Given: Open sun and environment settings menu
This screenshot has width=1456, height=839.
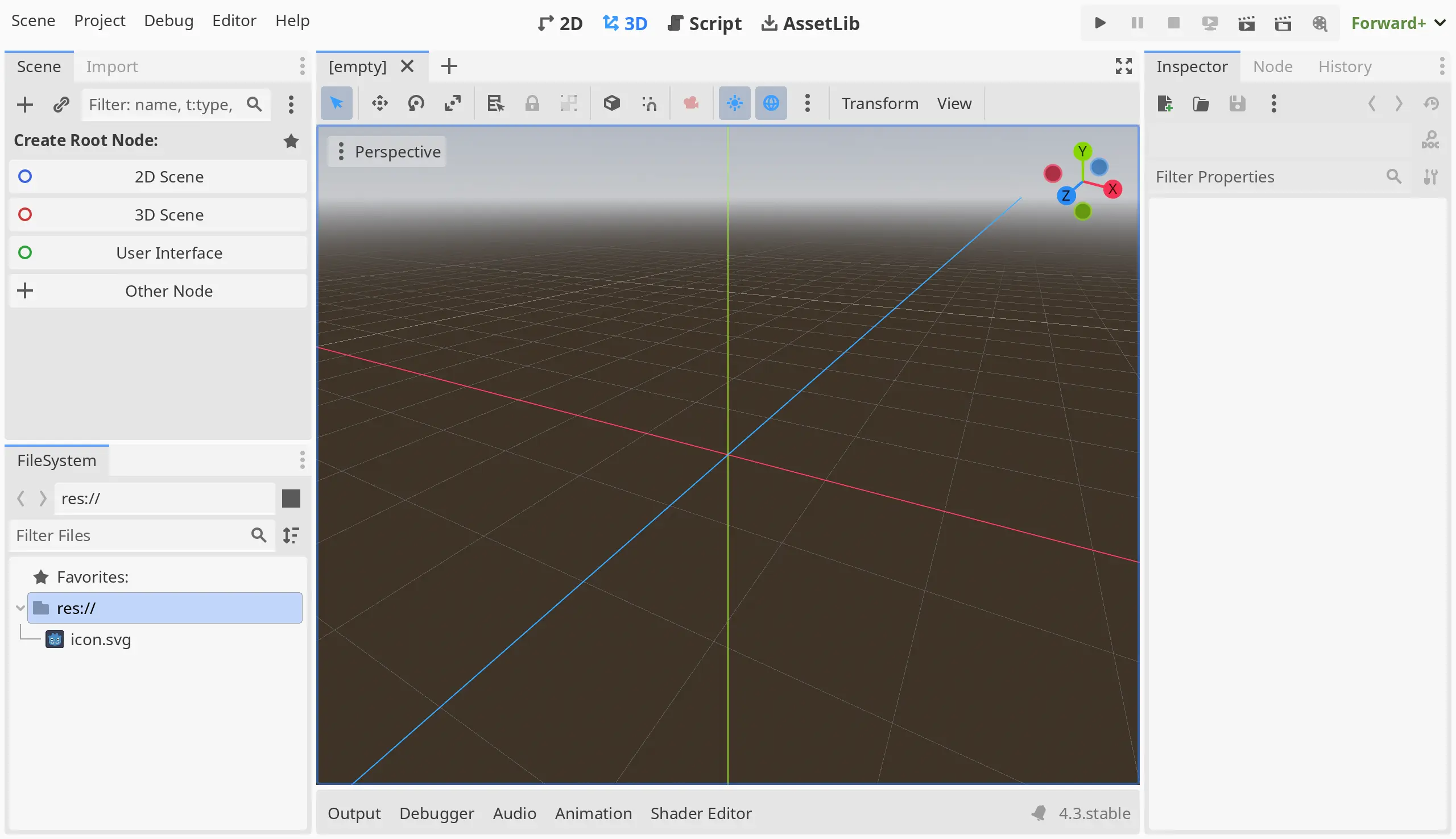Looking at the screenshot, I should pos(808,103).
